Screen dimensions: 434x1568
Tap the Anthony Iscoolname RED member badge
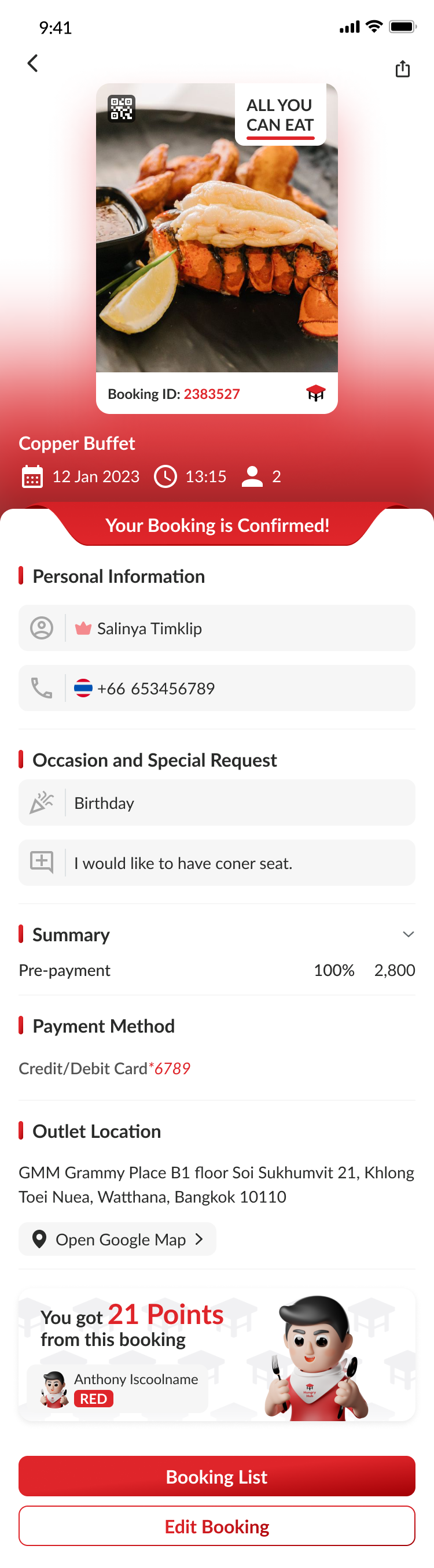[118, 1389]
